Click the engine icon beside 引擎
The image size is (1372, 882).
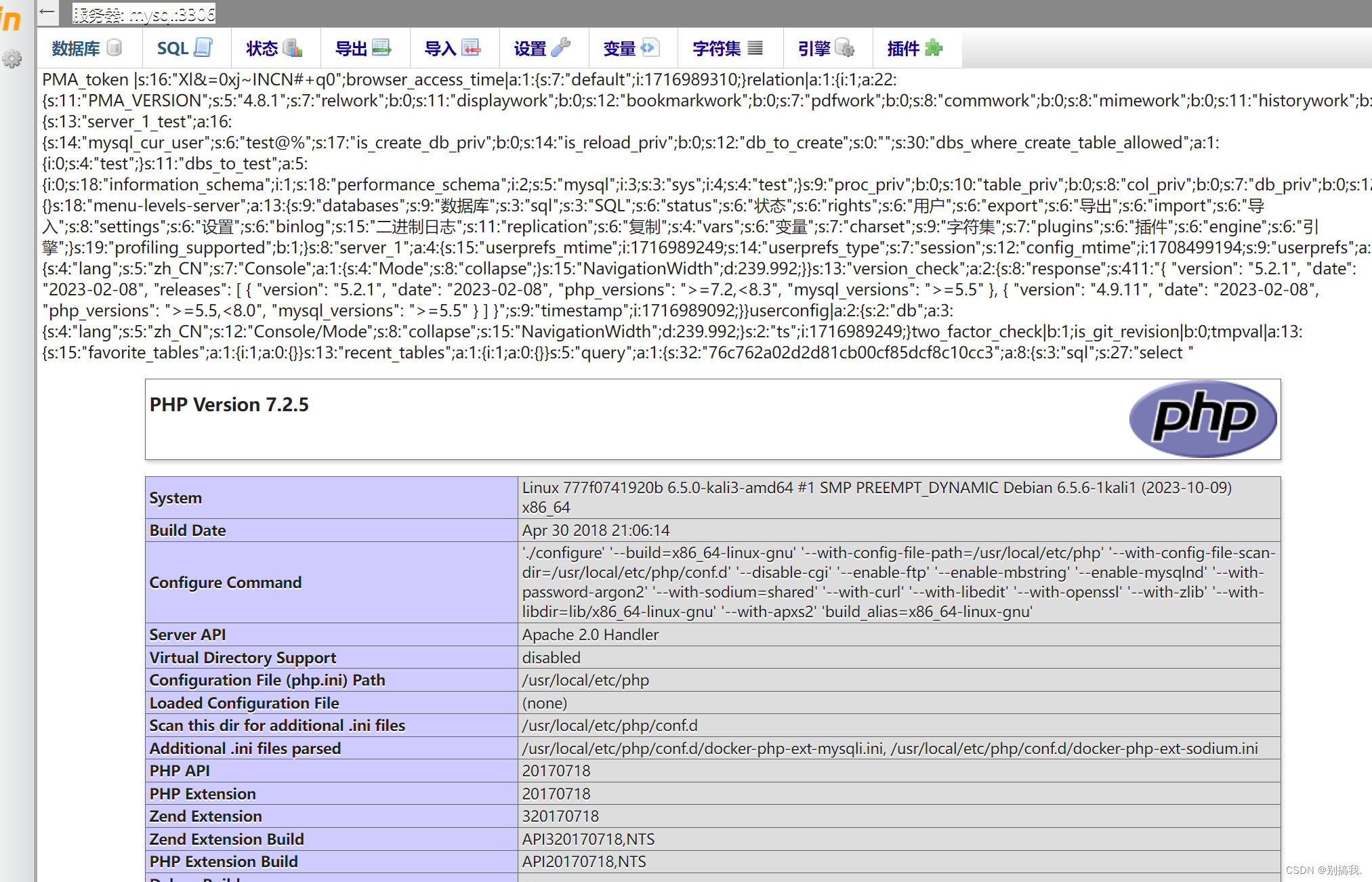pos(845,47)
